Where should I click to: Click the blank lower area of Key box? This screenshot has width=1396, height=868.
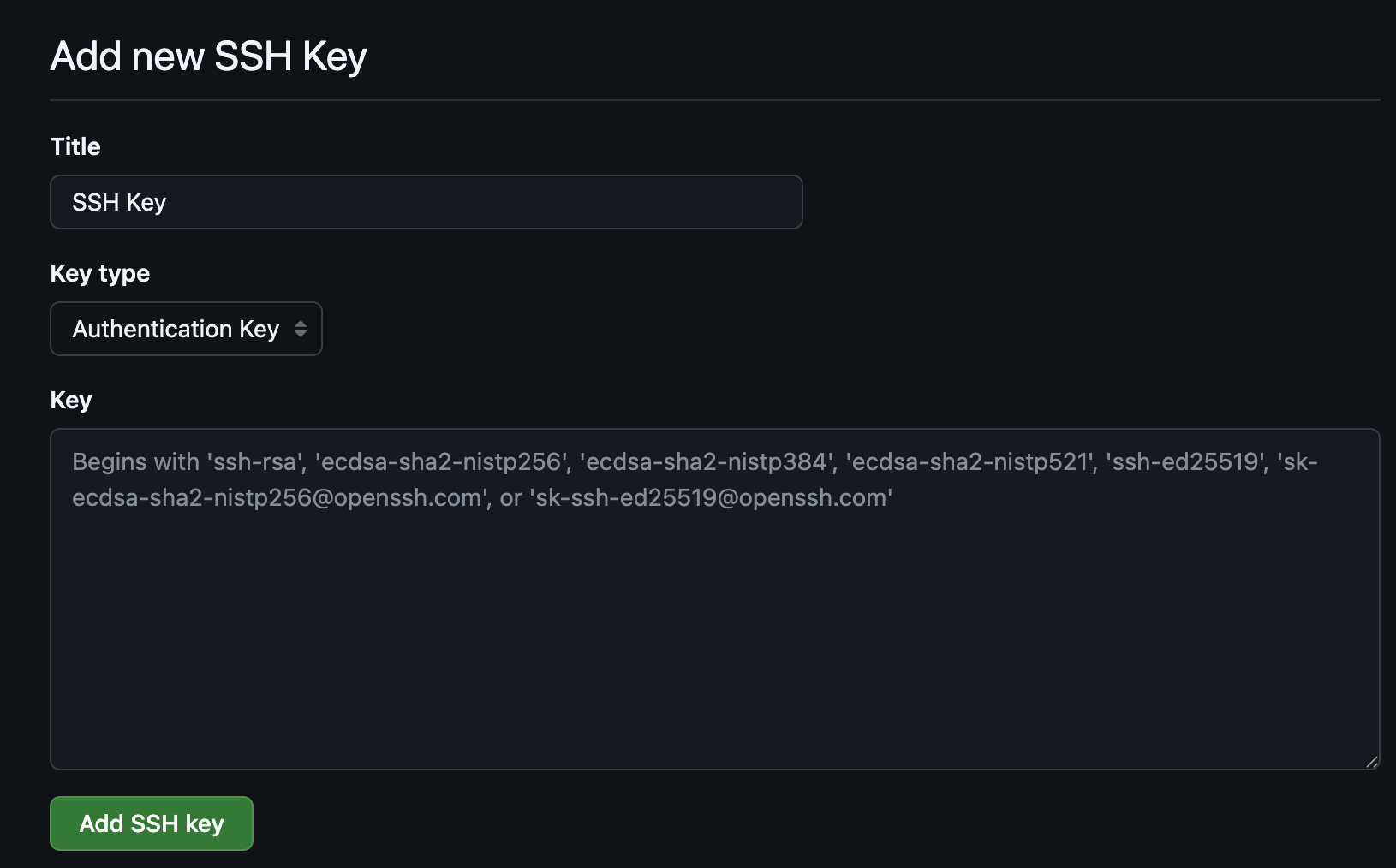[714, 685]
